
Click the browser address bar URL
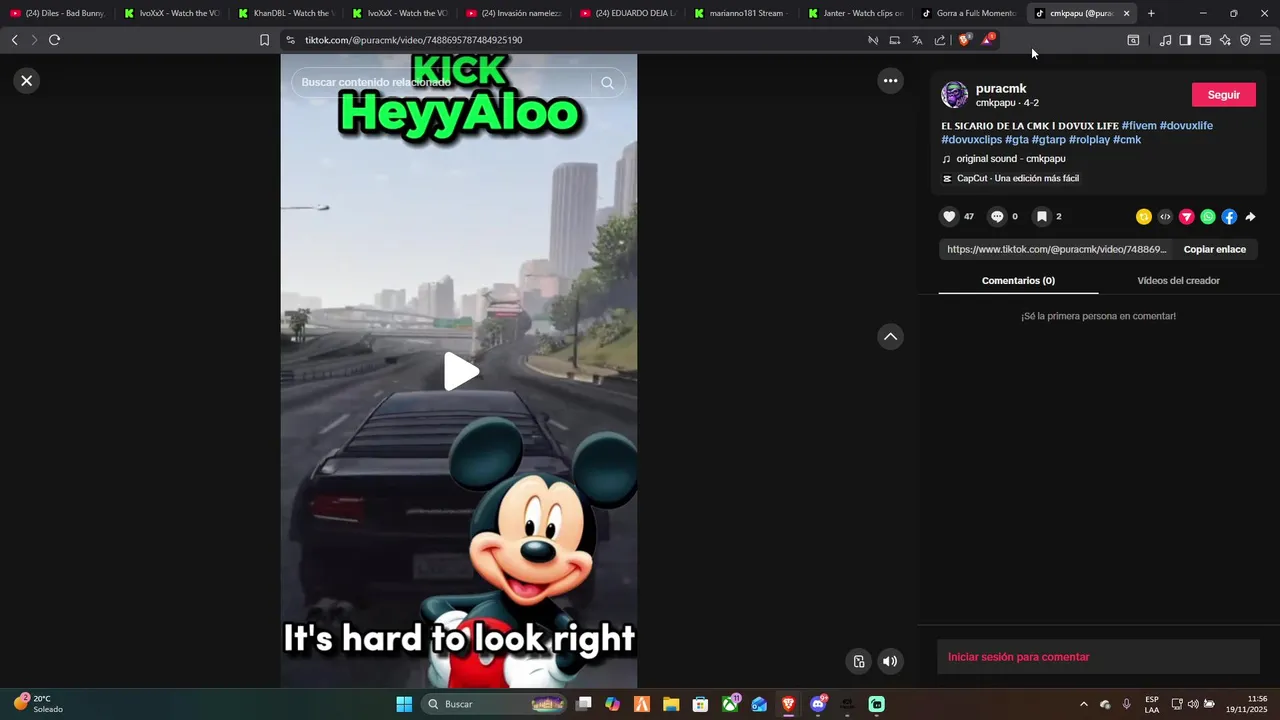coord(414,40)
